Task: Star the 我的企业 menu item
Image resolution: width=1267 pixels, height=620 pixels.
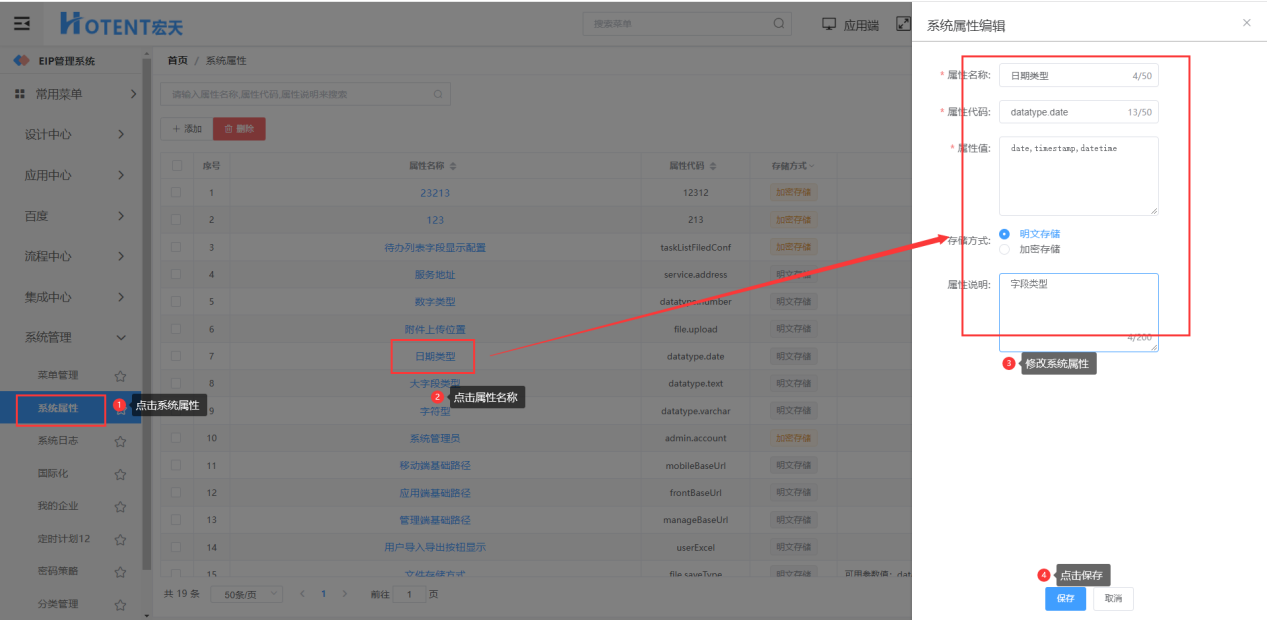Action: pyautogui.click(x=120, y=507)
